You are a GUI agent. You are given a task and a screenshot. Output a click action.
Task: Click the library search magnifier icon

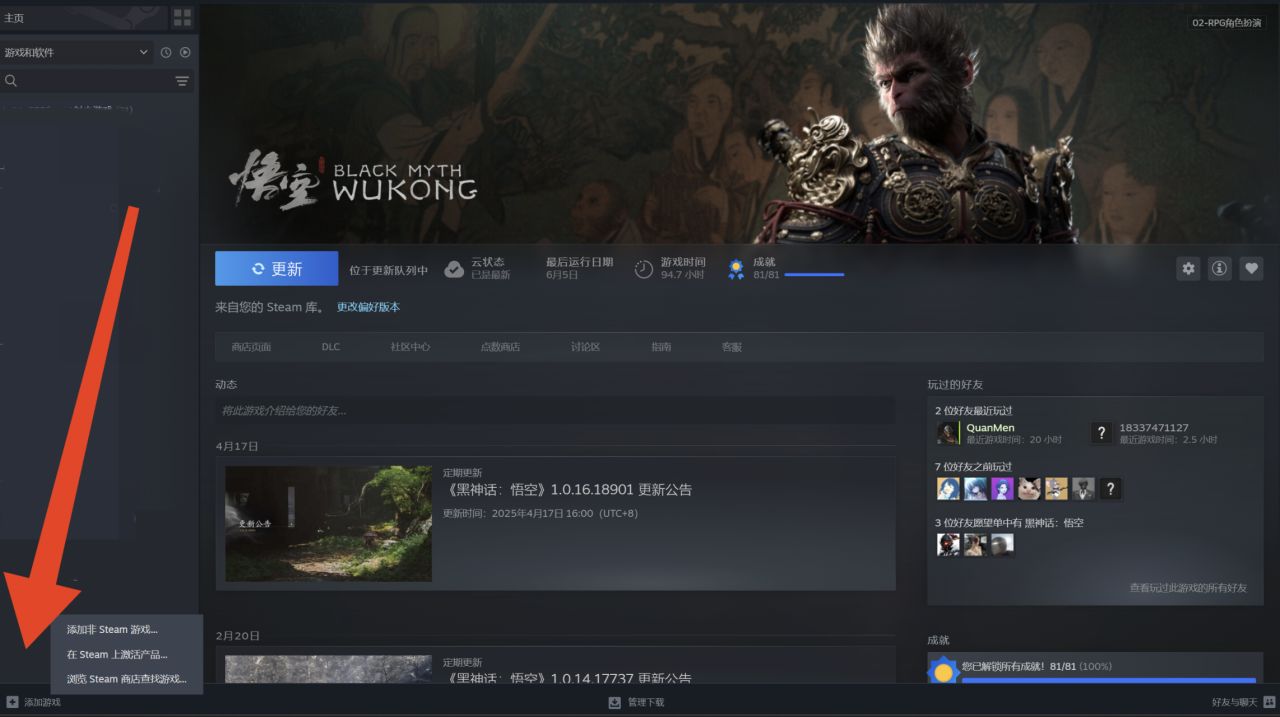[x=11, y=81]
